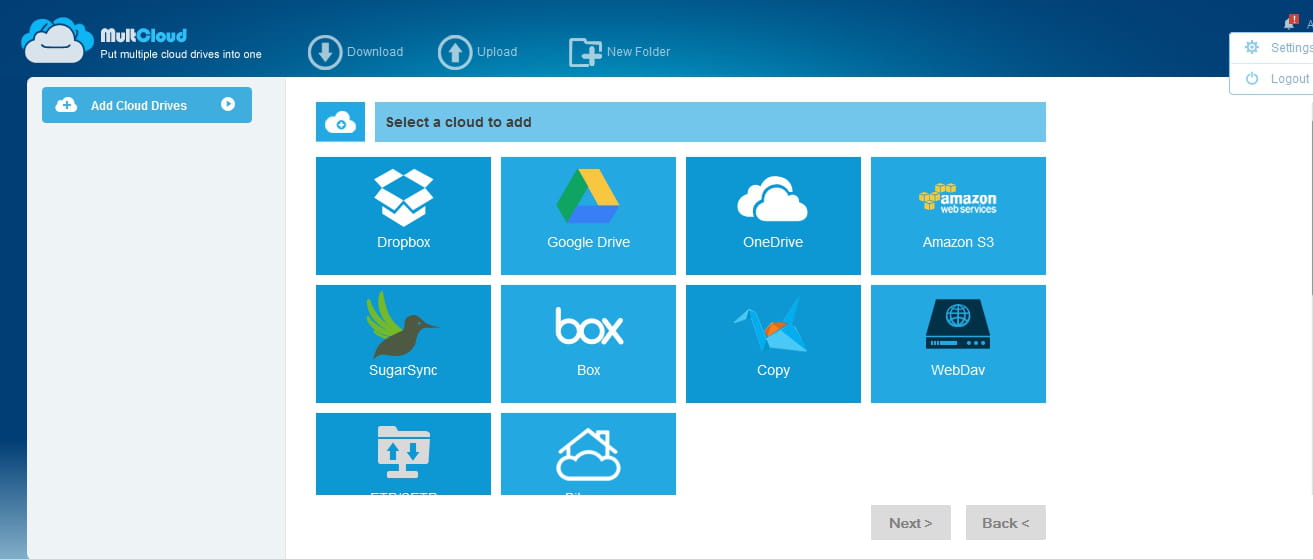Select the house cloud tile
Viewport: 1313px width, 559px height.
click(x=588, y=453)
